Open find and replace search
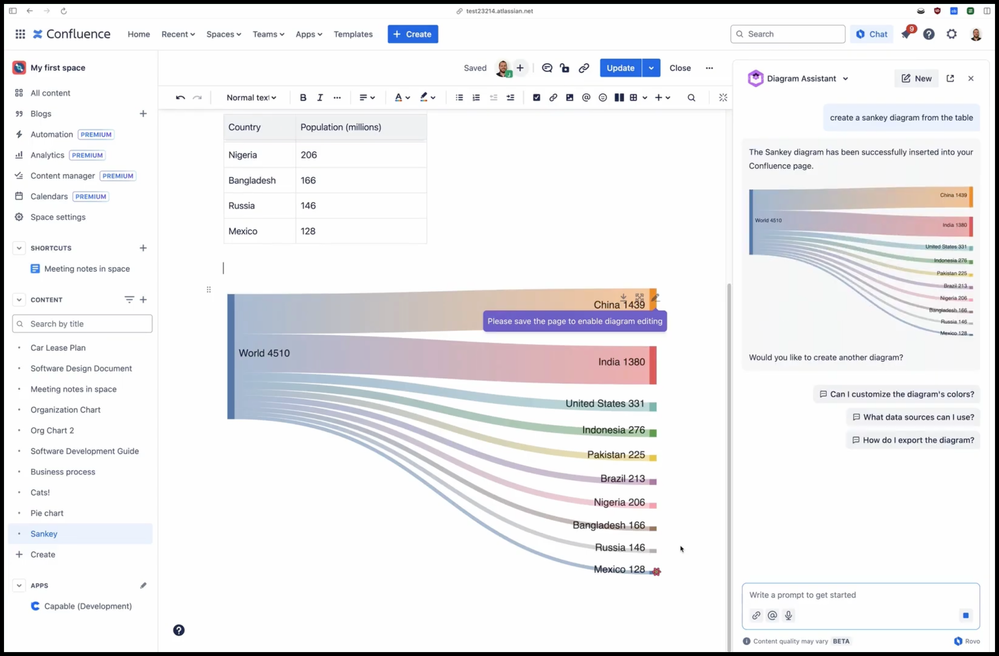Image resolution: width=999 pixels, height=656 pixels. (x=691, y=97)
